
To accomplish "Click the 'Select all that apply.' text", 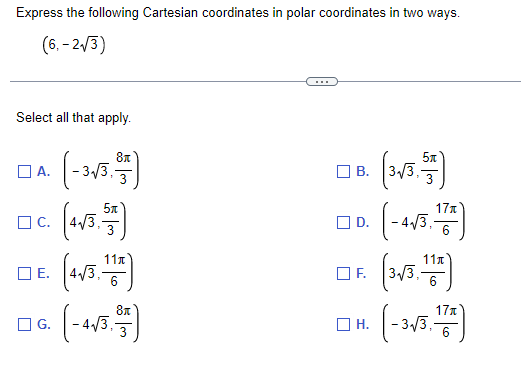I will point(74,118).
